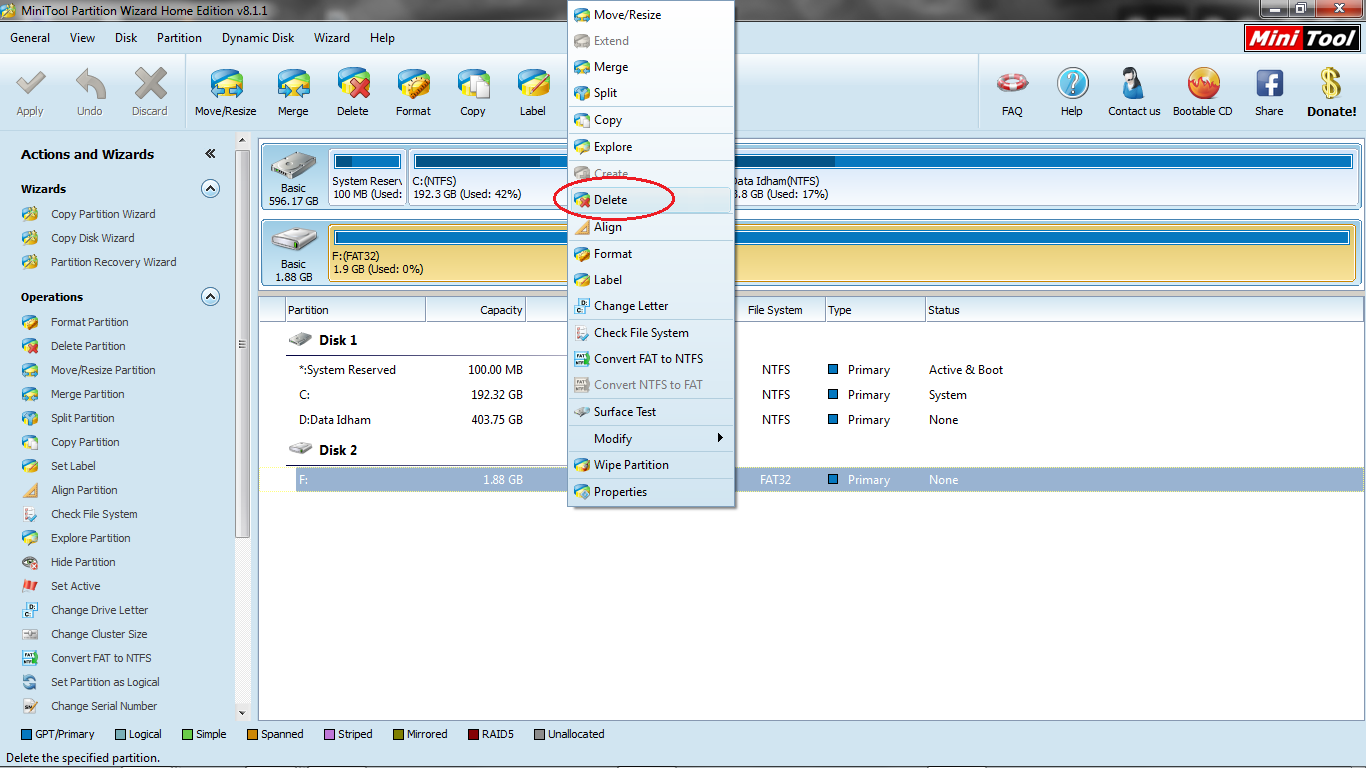This screenshot has width=1366, height=768.
Task: Select the D:Data Idham partition row
Action: (810, 420)
